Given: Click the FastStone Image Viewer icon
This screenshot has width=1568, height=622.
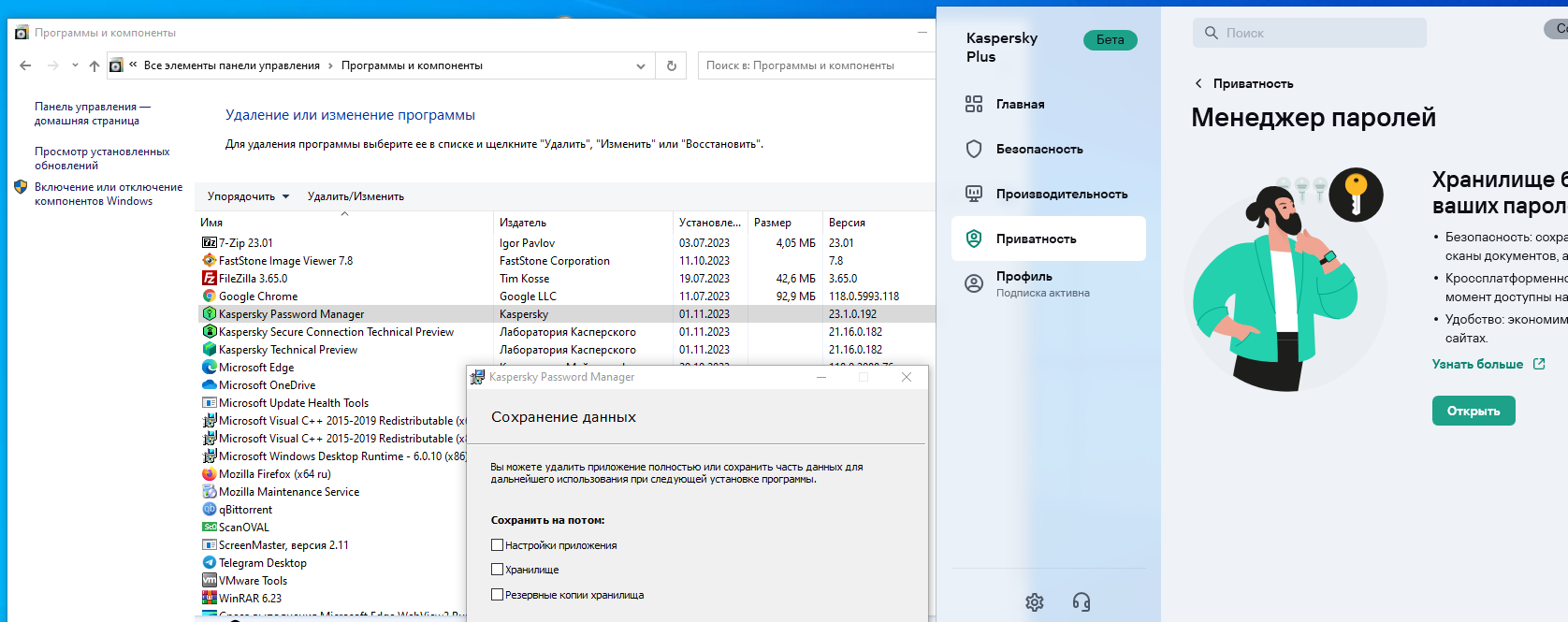Looking at the screenshot, I should click(210, 261).
